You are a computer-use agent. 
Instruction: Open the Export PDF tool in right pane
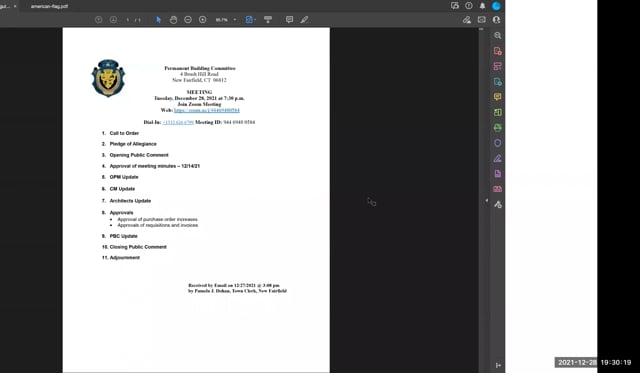click(498, 82)
